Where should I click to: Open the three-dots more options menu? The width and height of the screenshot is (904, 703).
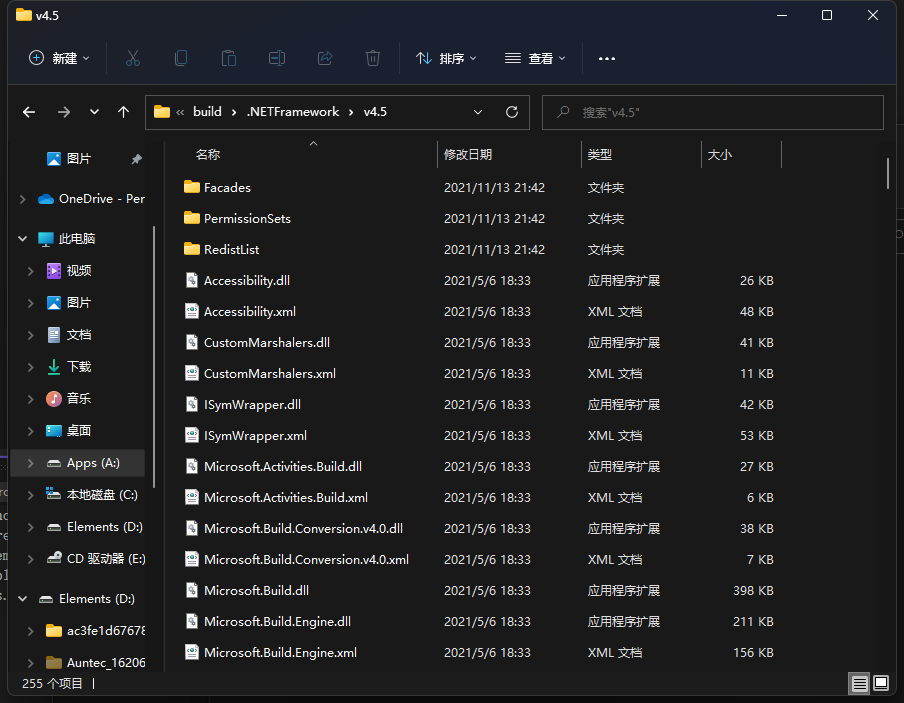click(607, 58)
